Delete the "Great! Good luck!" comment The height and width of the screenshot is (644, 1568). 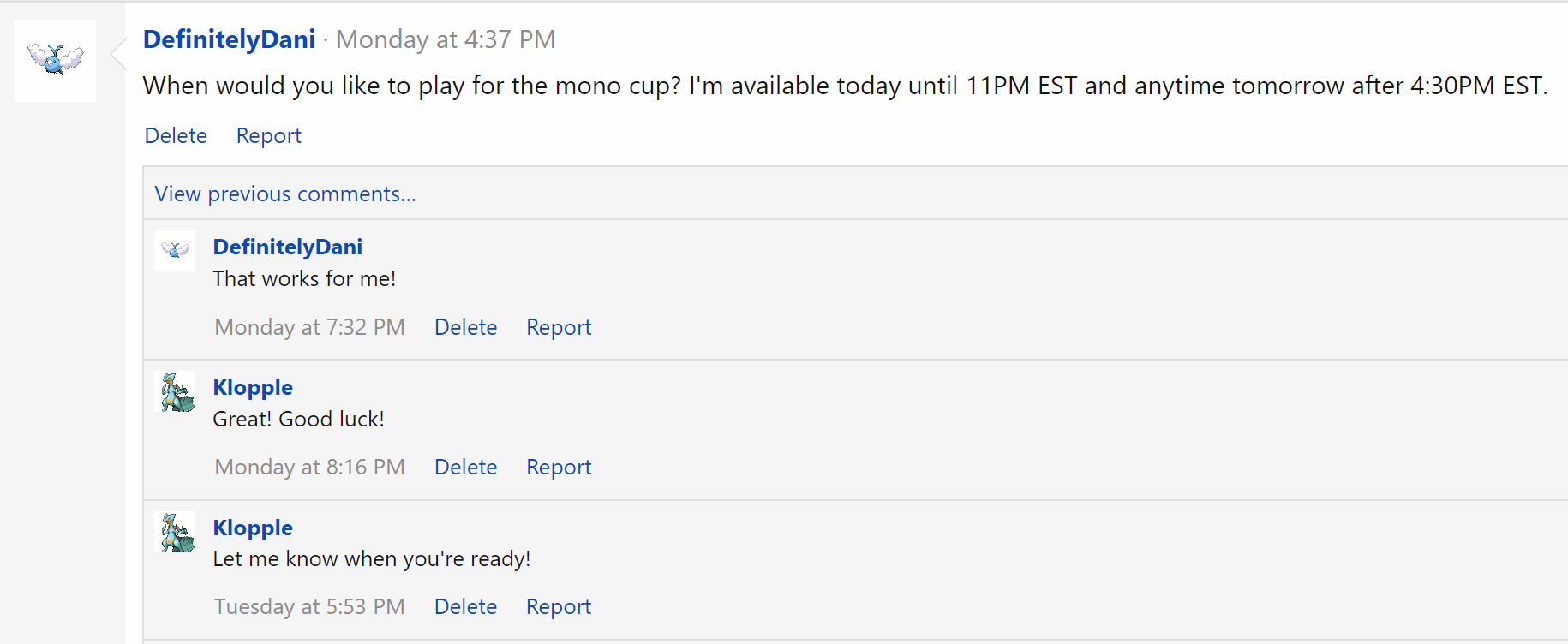click(465, 467)
